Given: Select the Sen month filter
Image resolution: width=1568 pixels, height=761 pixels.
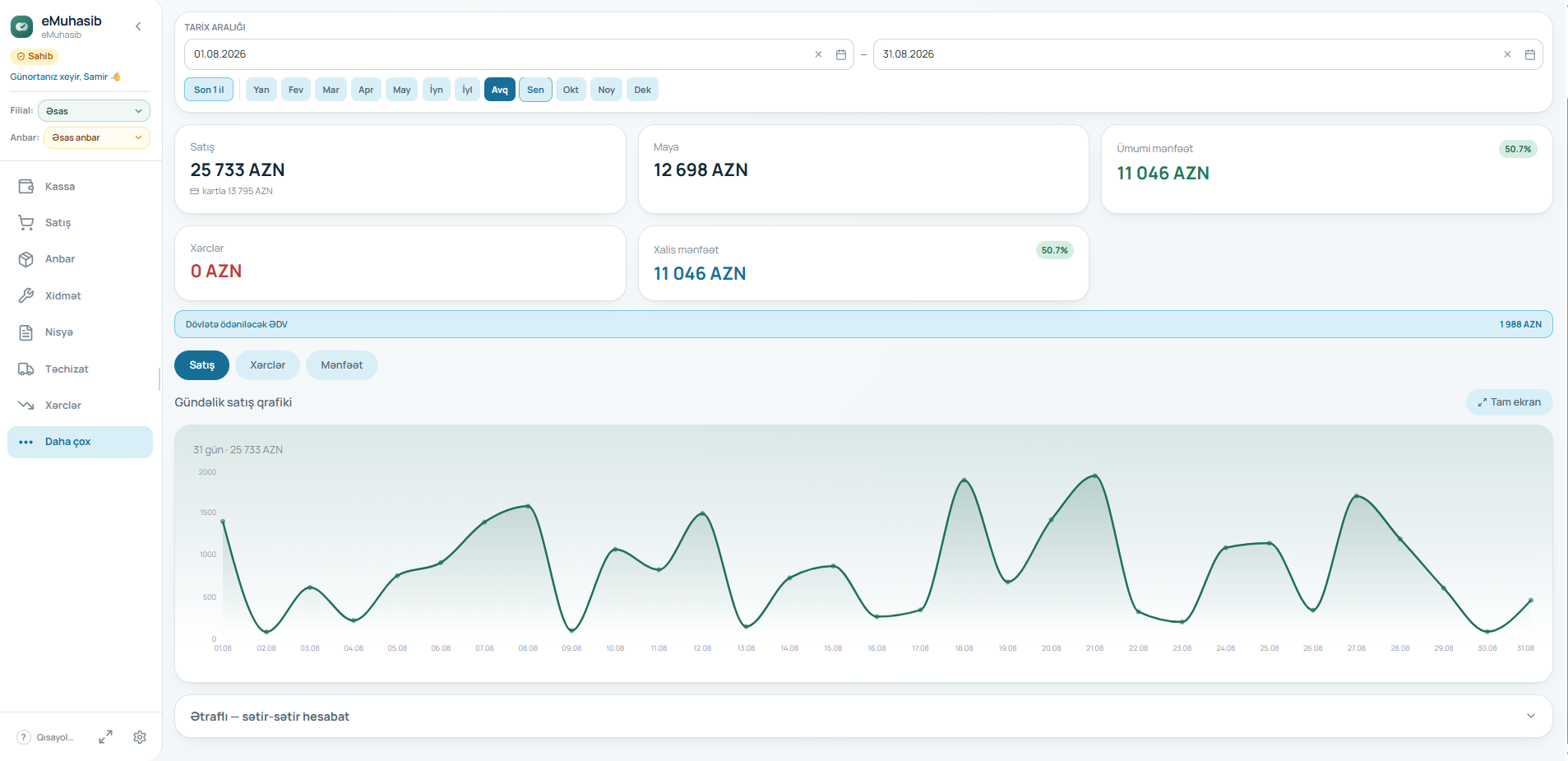Looking at the screenshot, I should [535, 90].
